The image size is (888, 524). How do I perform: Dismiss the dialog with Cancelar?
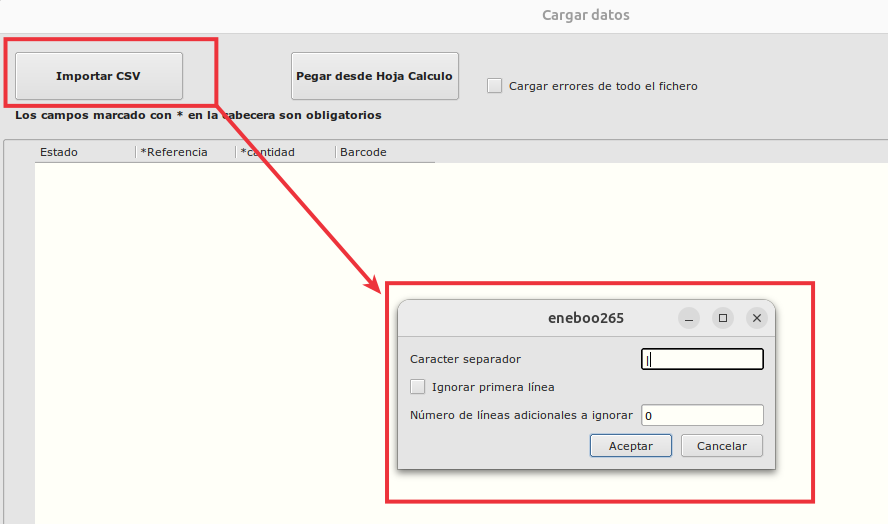pyautogui.click(x=721, y=446)
